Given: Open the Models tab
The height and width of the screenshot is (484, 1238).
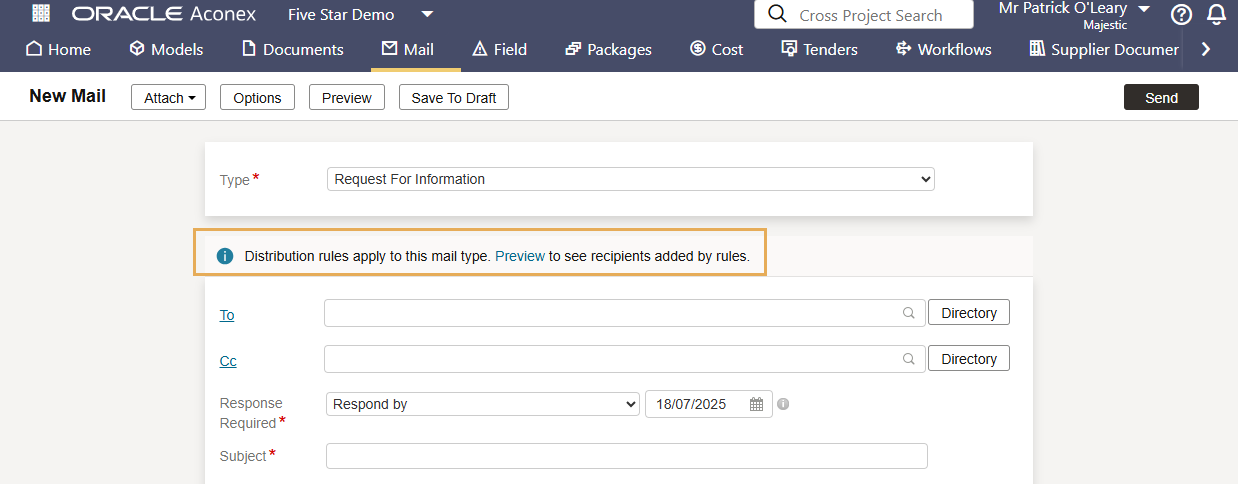Looking at the screenshot, I should tap(166, 49).
